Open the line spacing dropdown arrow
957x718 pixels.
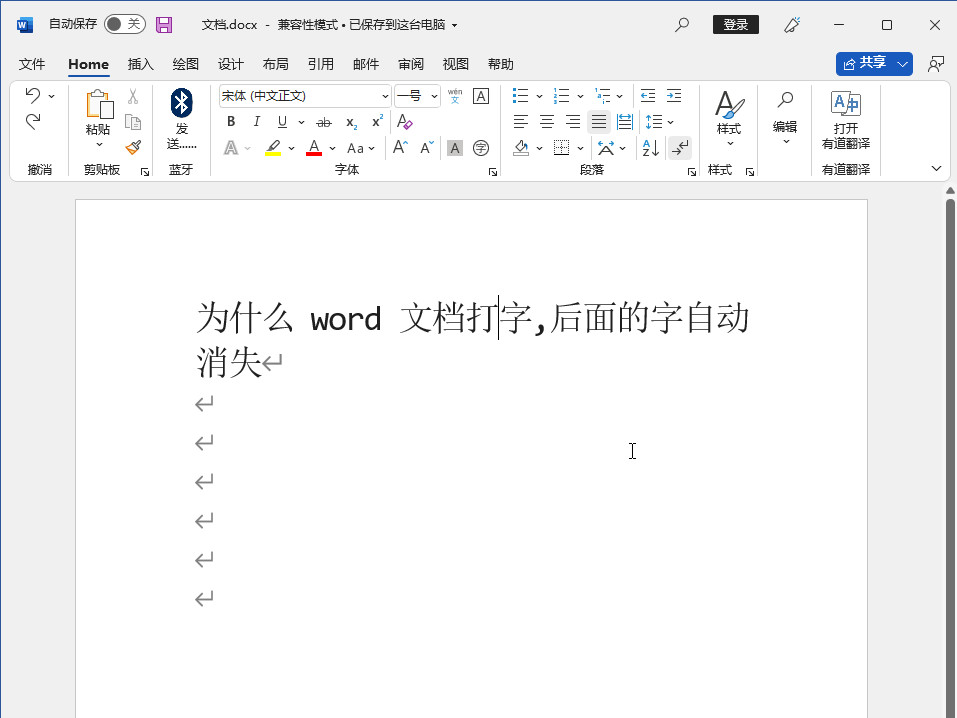coord(670,122)
